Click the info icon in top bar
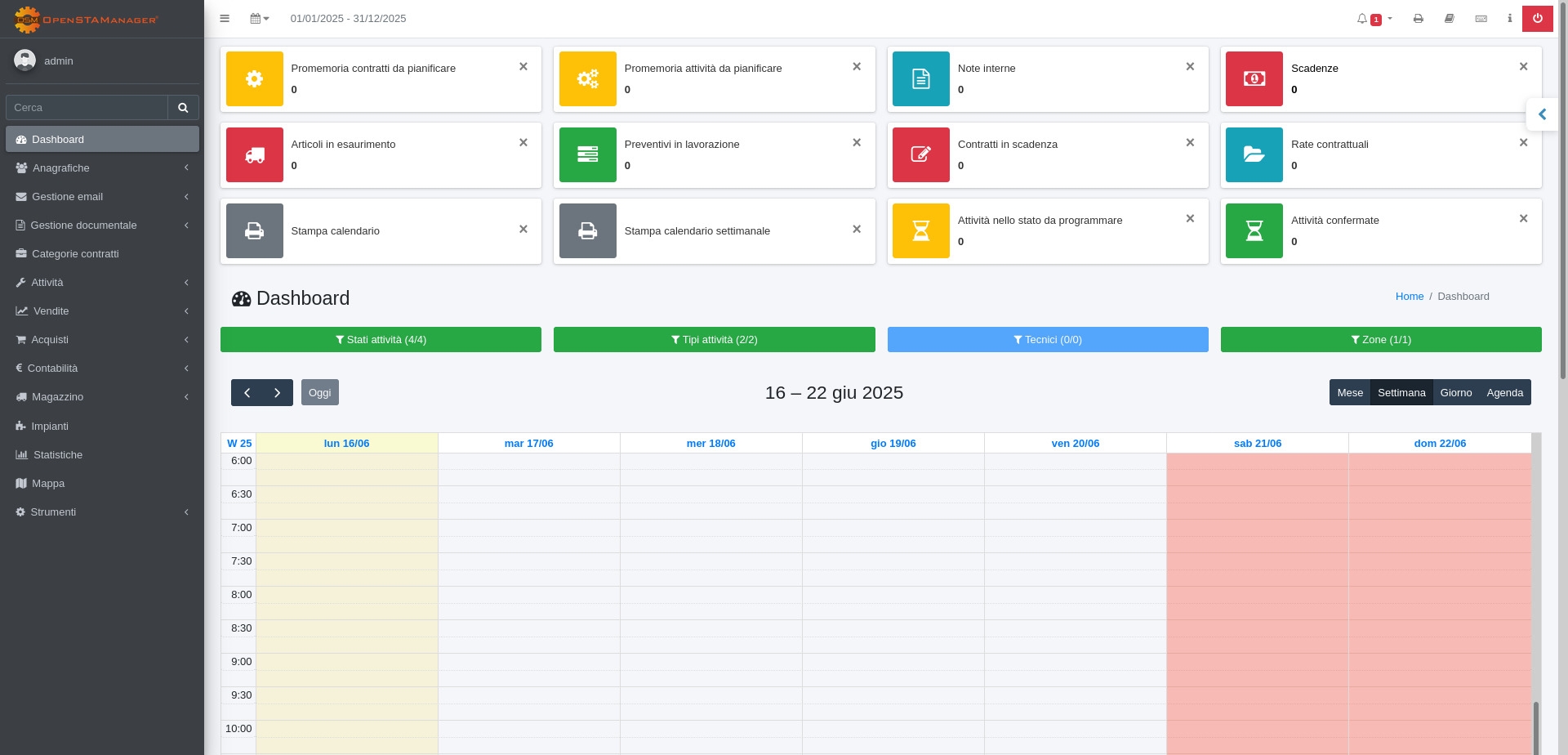This screenshot has width=1568, height=755. tap(1509, 18)
